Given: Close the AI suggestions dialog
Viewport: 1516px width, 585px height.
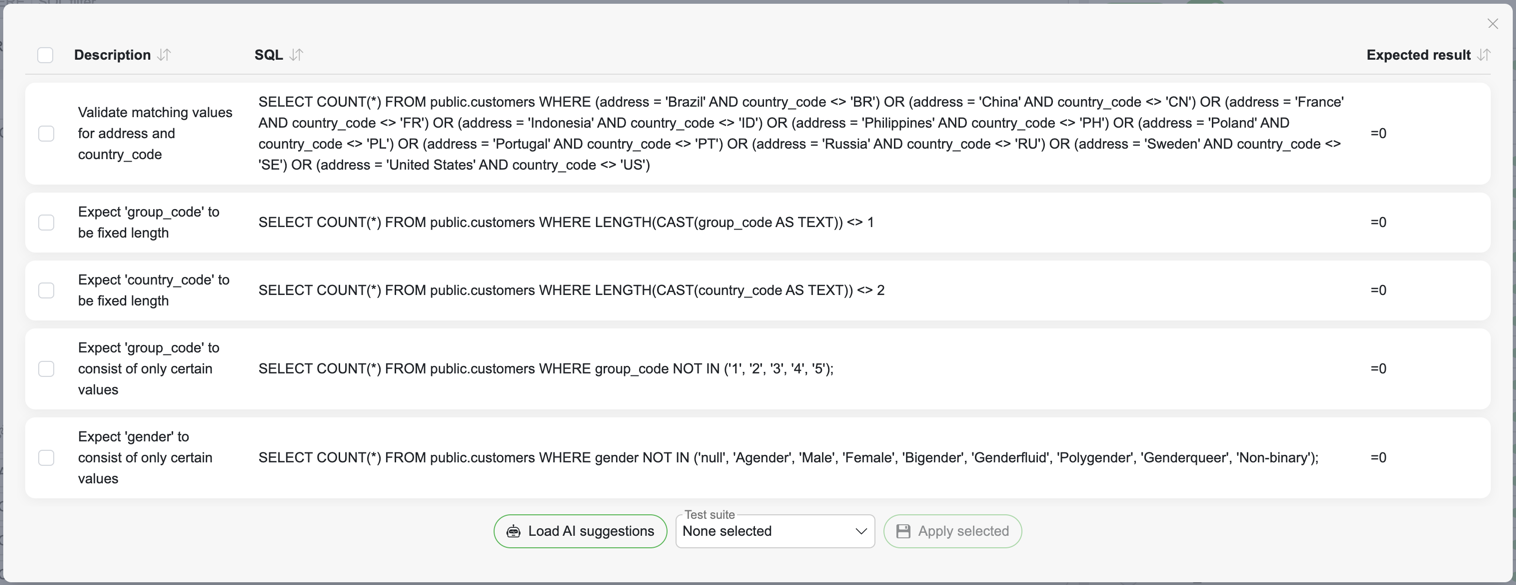Looking at the screenshot, I should pos(1492,24).
